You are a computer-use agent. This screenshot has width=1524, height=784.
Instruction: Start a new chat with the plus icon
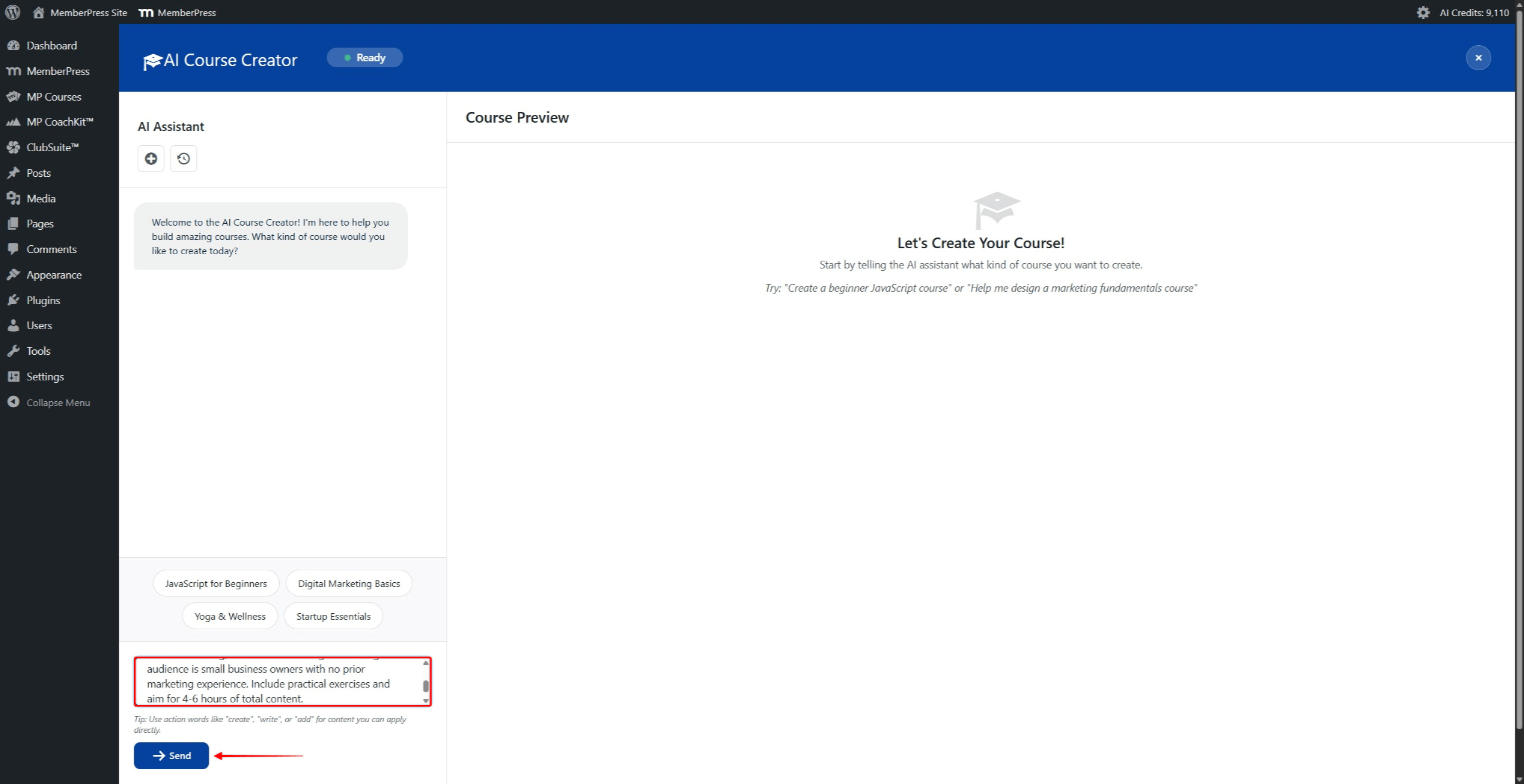(x=151, y=158)
